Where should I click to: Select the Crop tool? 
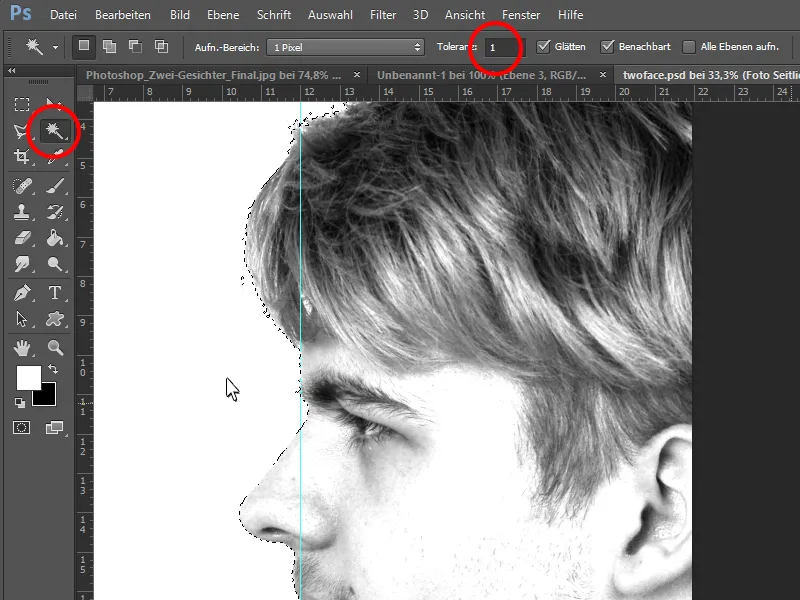coord(21,157)
